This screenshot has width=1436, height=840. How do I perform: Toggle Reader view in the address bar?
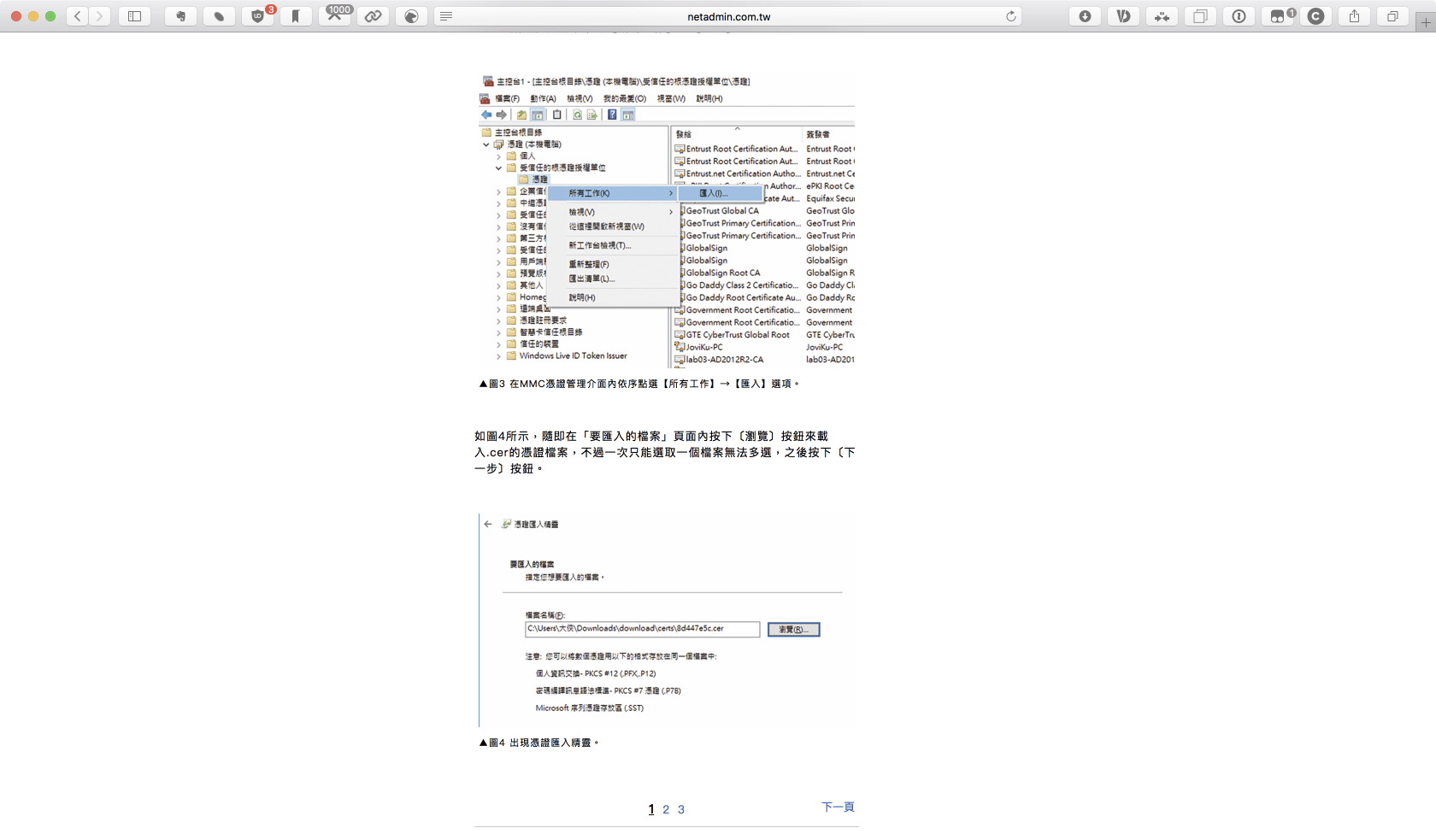pyautogui.click(x=446, y=16)
